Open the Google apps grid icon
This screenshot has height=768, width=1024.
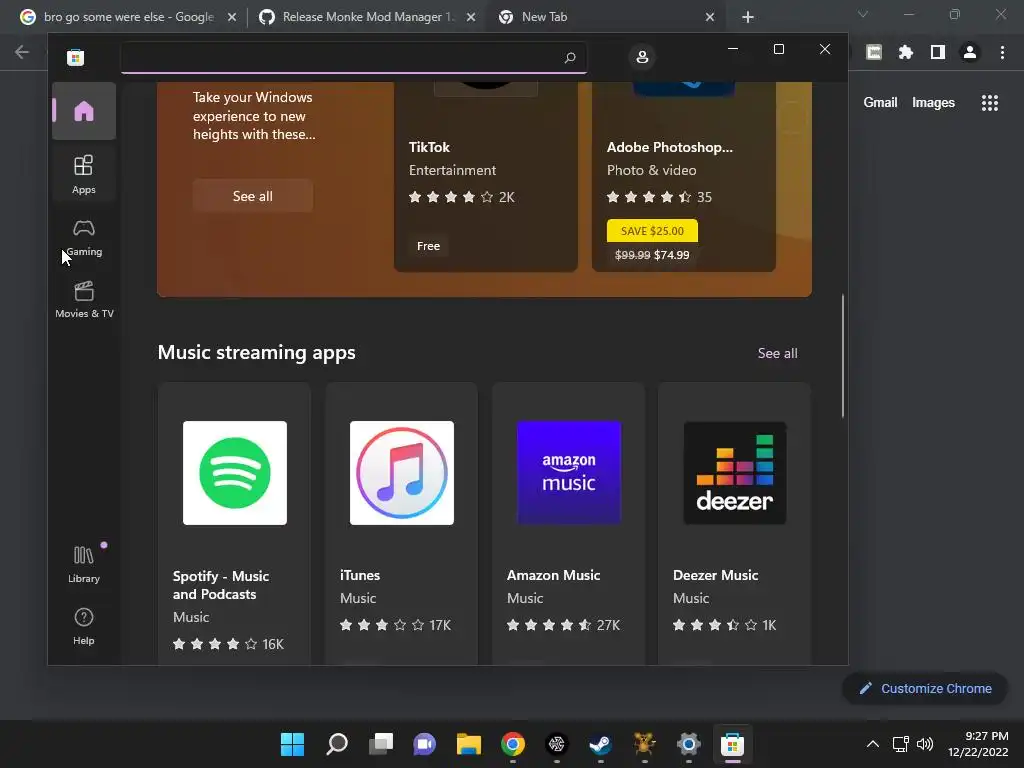(990, 103)
